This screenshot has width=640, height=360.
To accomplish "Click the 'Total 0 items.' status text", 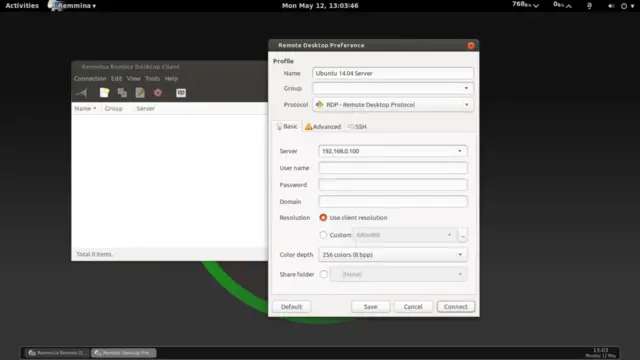I will coord(95,254).
